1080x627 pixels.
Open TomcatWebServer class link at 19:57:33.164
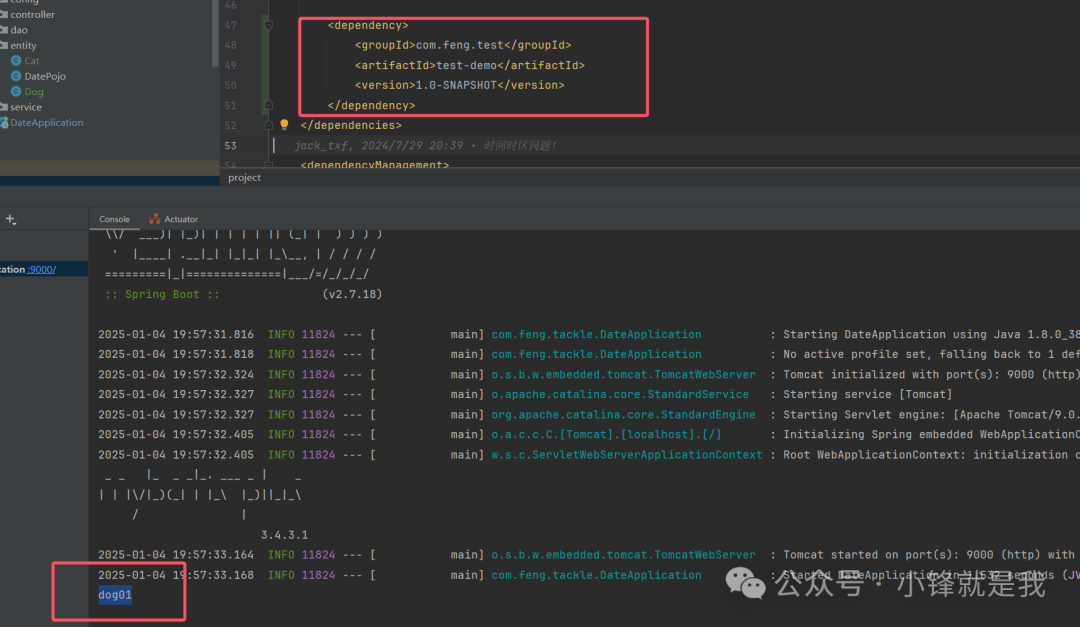623,555
